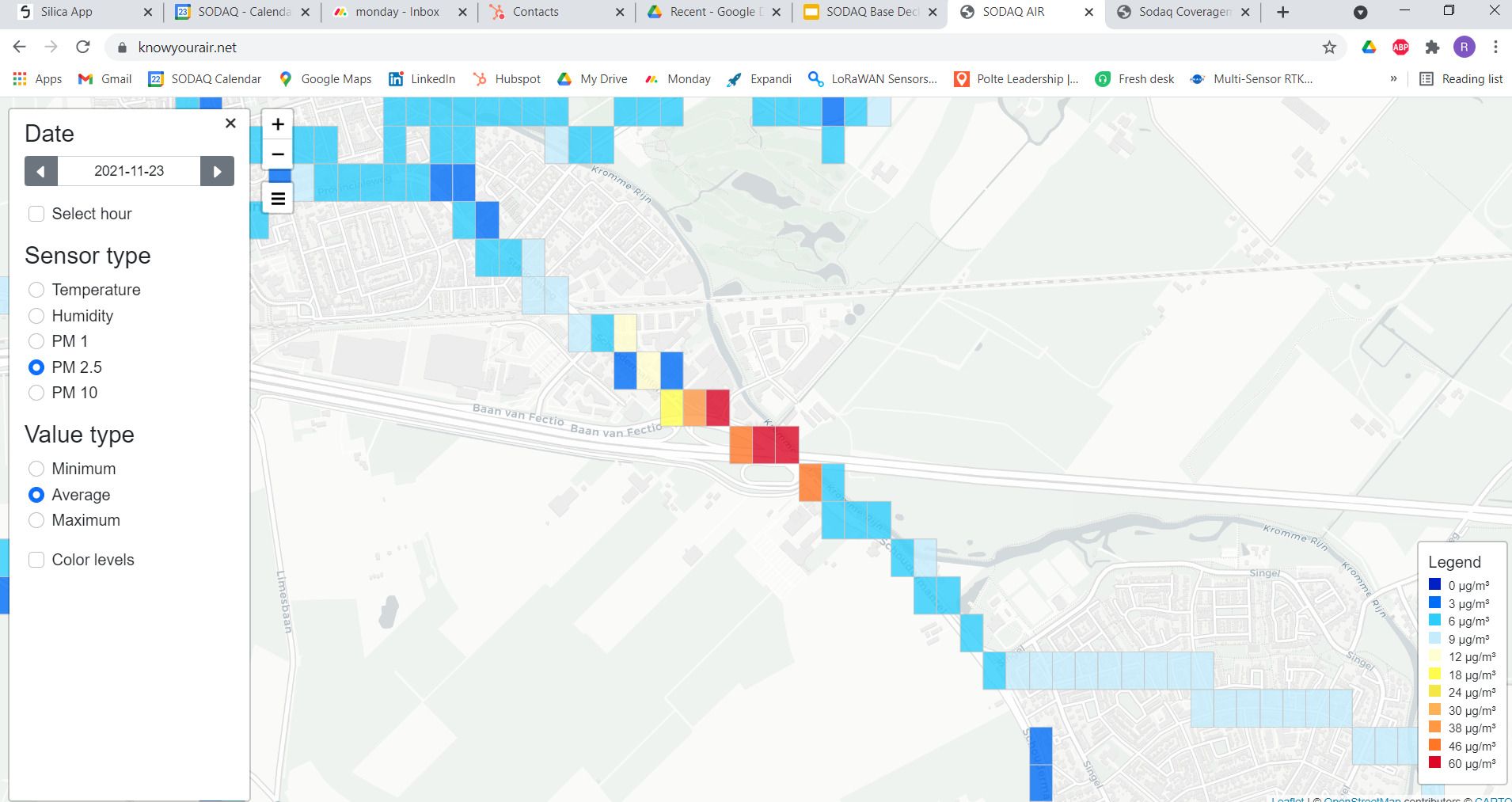Image resolution: width=1512 pixels, height=802 pixels.
Task: Click the Adblock Plus extension icon
Action: point(1400,48)
